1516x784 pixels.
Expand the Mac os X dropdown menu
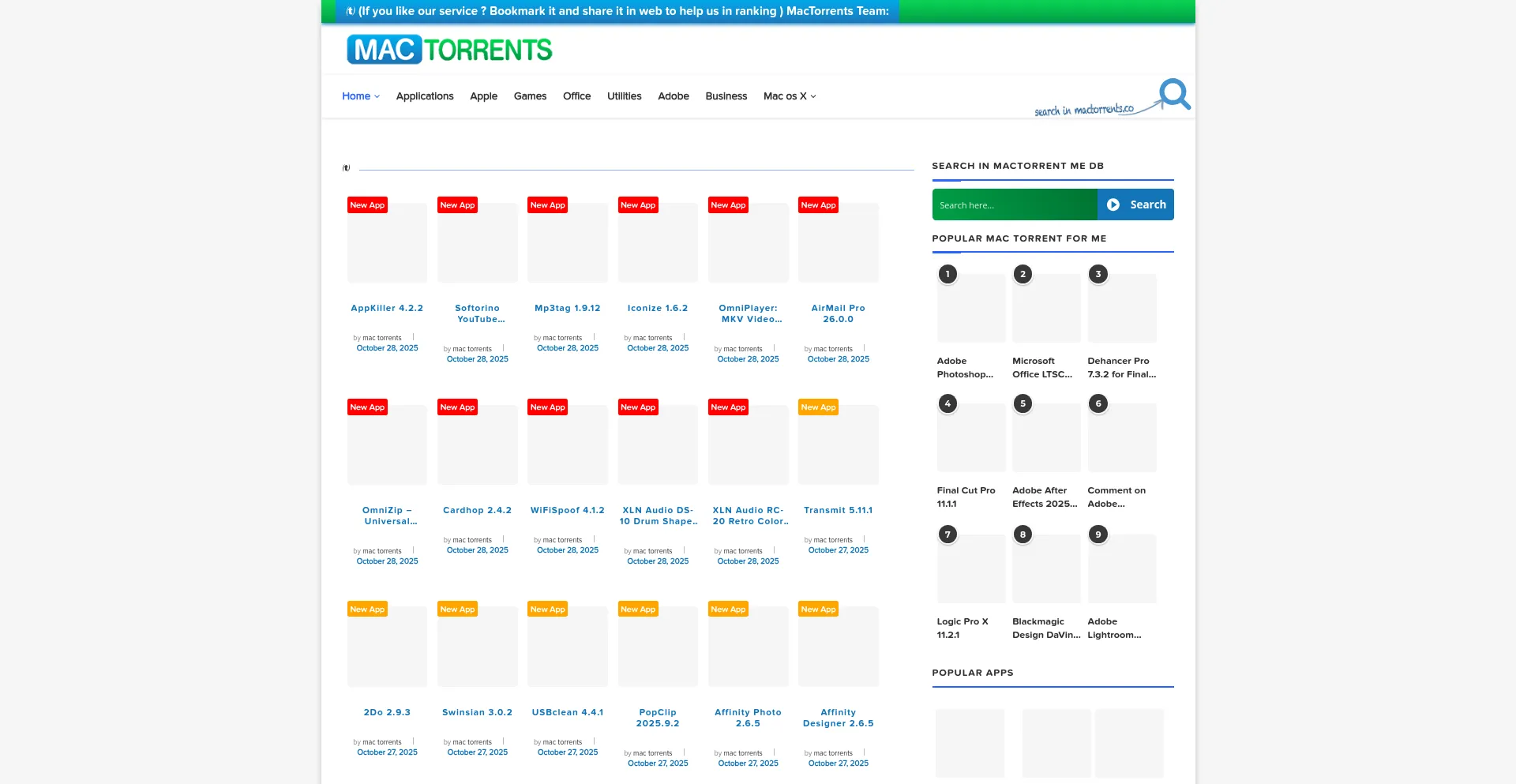pyautogui.click(x=789, y=96)
